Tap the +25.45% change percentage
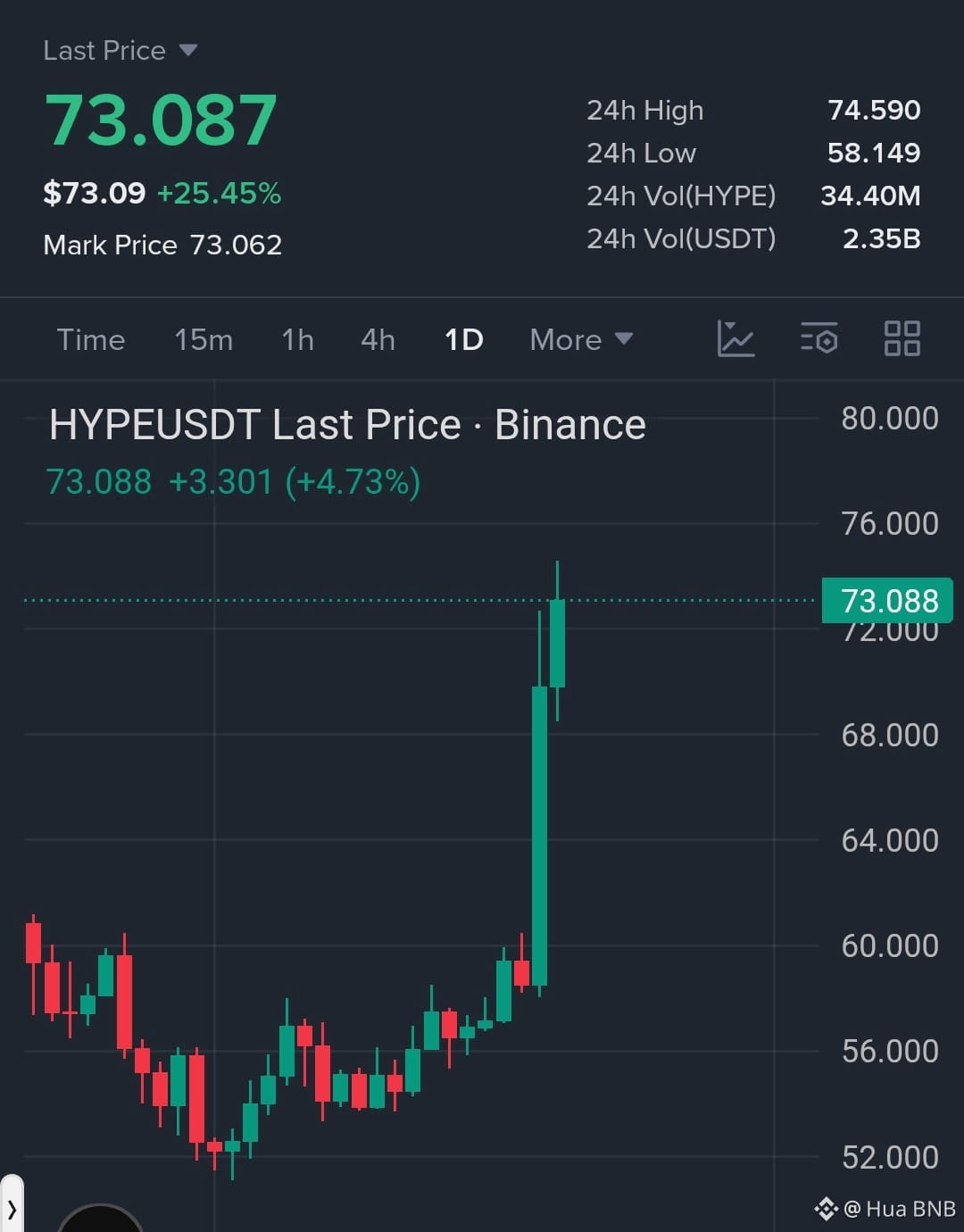 click(220, 193)
